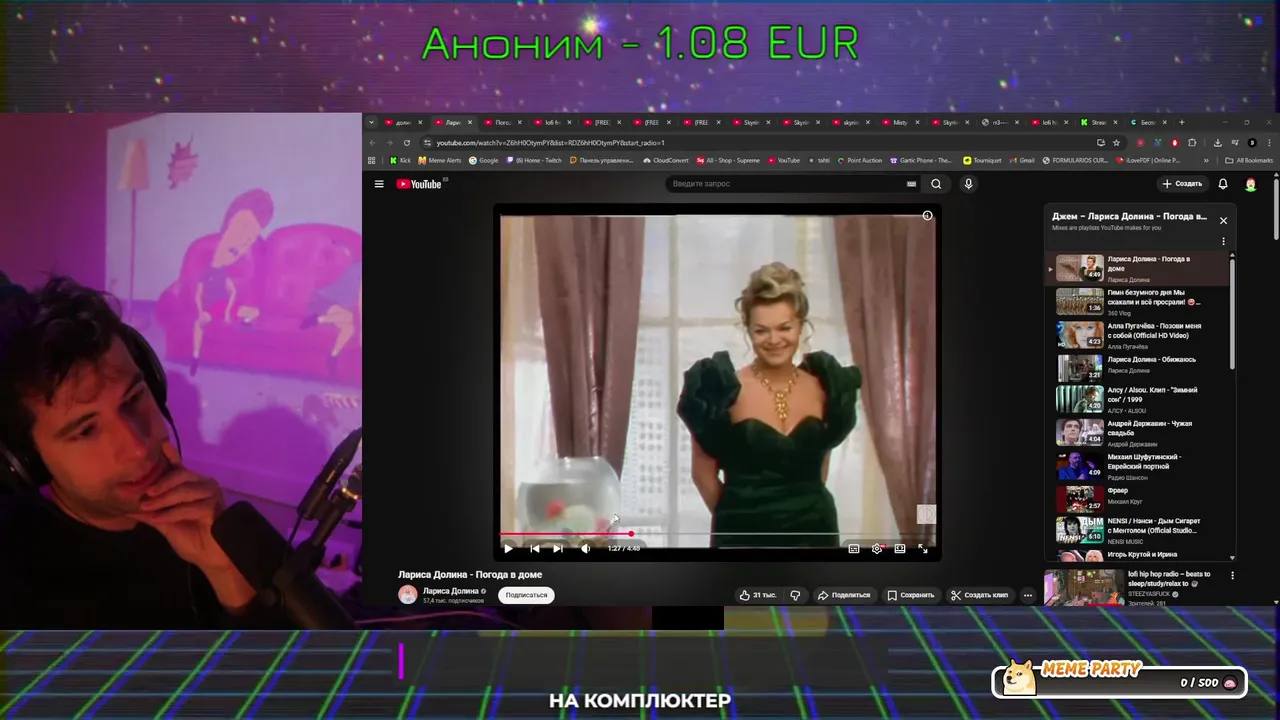Dislike the video
Screen dimensions: 1280x720
pyautogui.click(x=795, y=595)
